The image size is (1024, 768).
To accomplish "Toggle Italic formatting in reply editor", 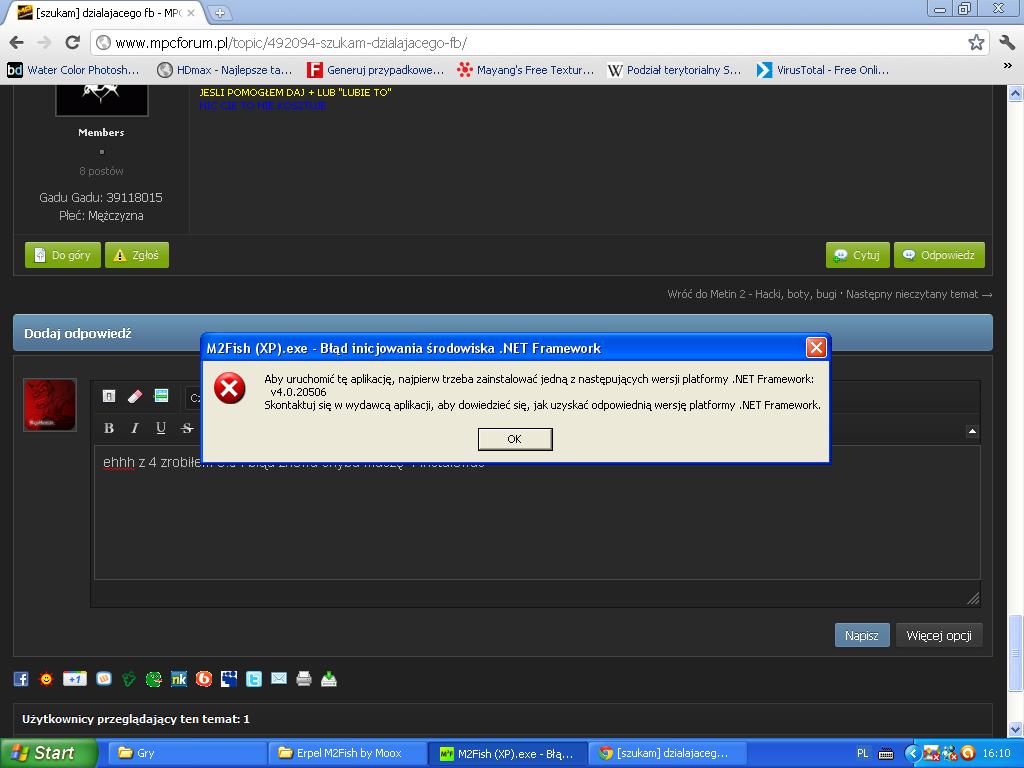I will 135,428.
